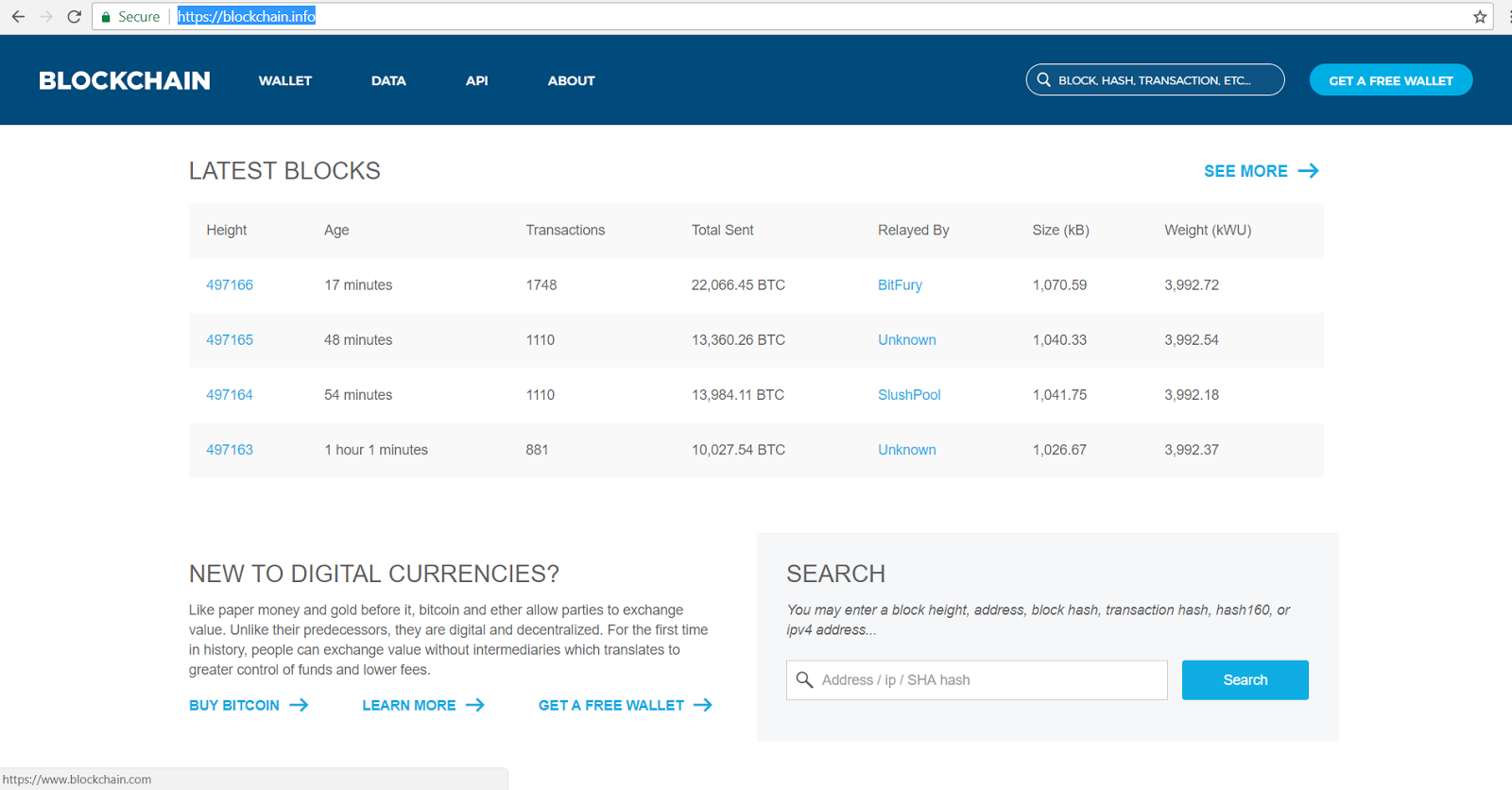Open the Wallet menu
1512x790 pixels.
click(x=285, y=81)
